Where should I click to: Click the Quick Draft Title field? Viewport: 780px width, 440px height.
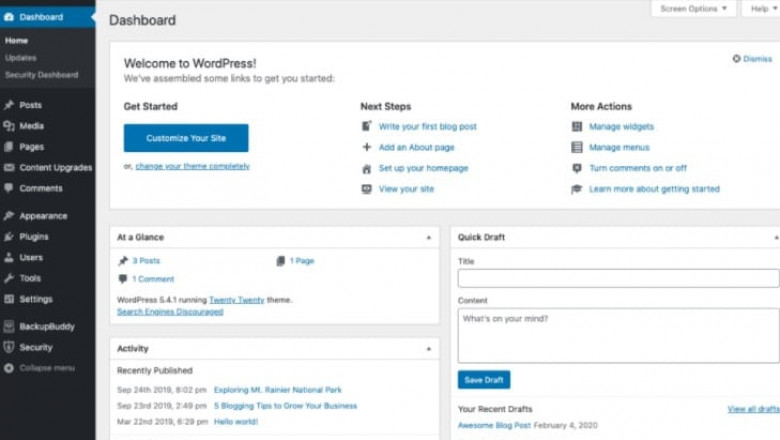(x=618, y=278)
